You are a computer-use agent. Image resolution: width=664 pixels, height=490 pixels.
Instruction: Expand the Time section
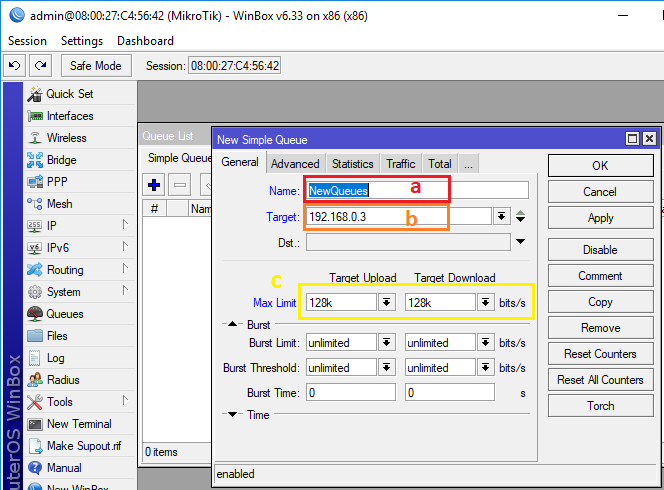232,414
